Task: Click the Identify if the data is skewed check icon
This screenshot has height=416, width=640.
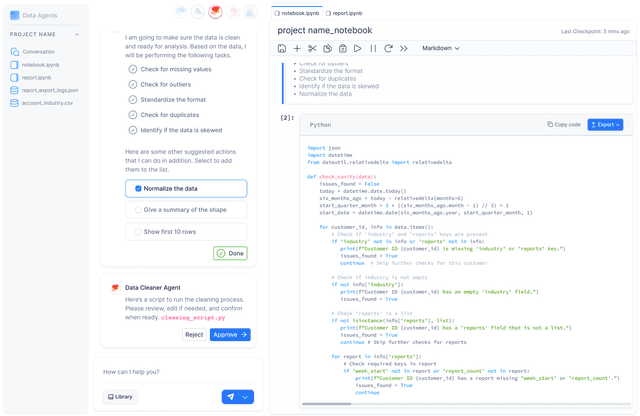Action: tap(133, 130)
